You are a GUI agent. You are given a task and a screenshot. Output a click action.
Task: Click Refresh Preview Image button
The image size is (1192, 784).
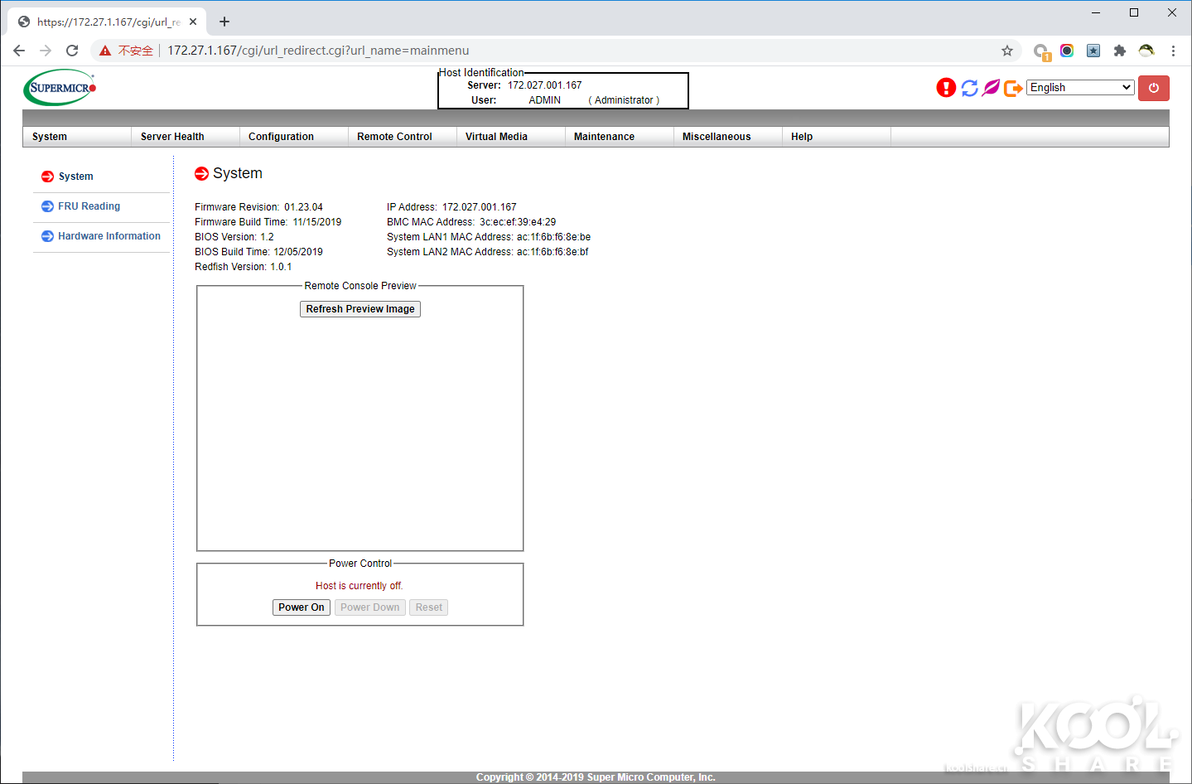360,309
